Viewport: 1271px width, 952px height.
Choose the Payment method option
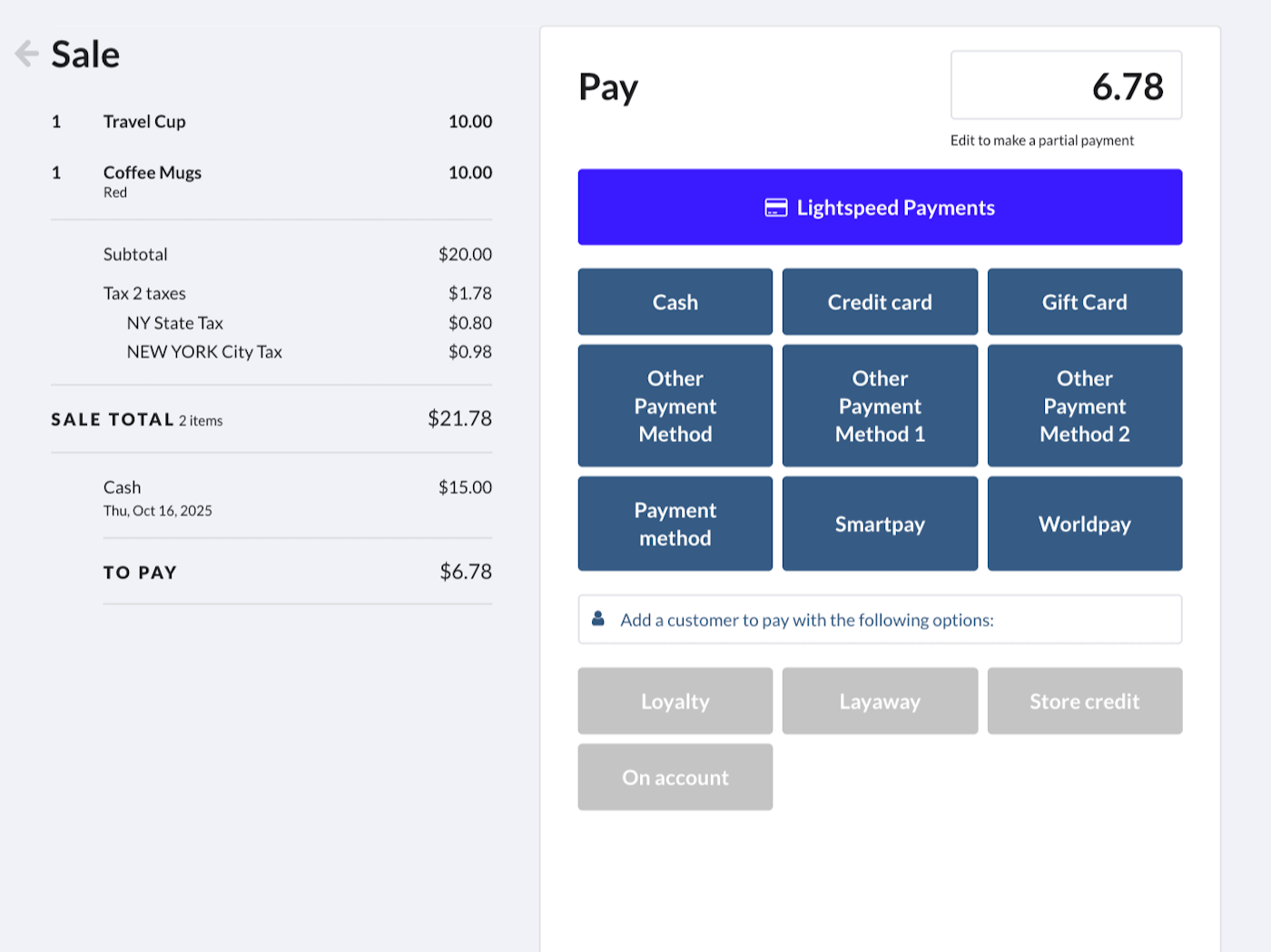(675, 524)
